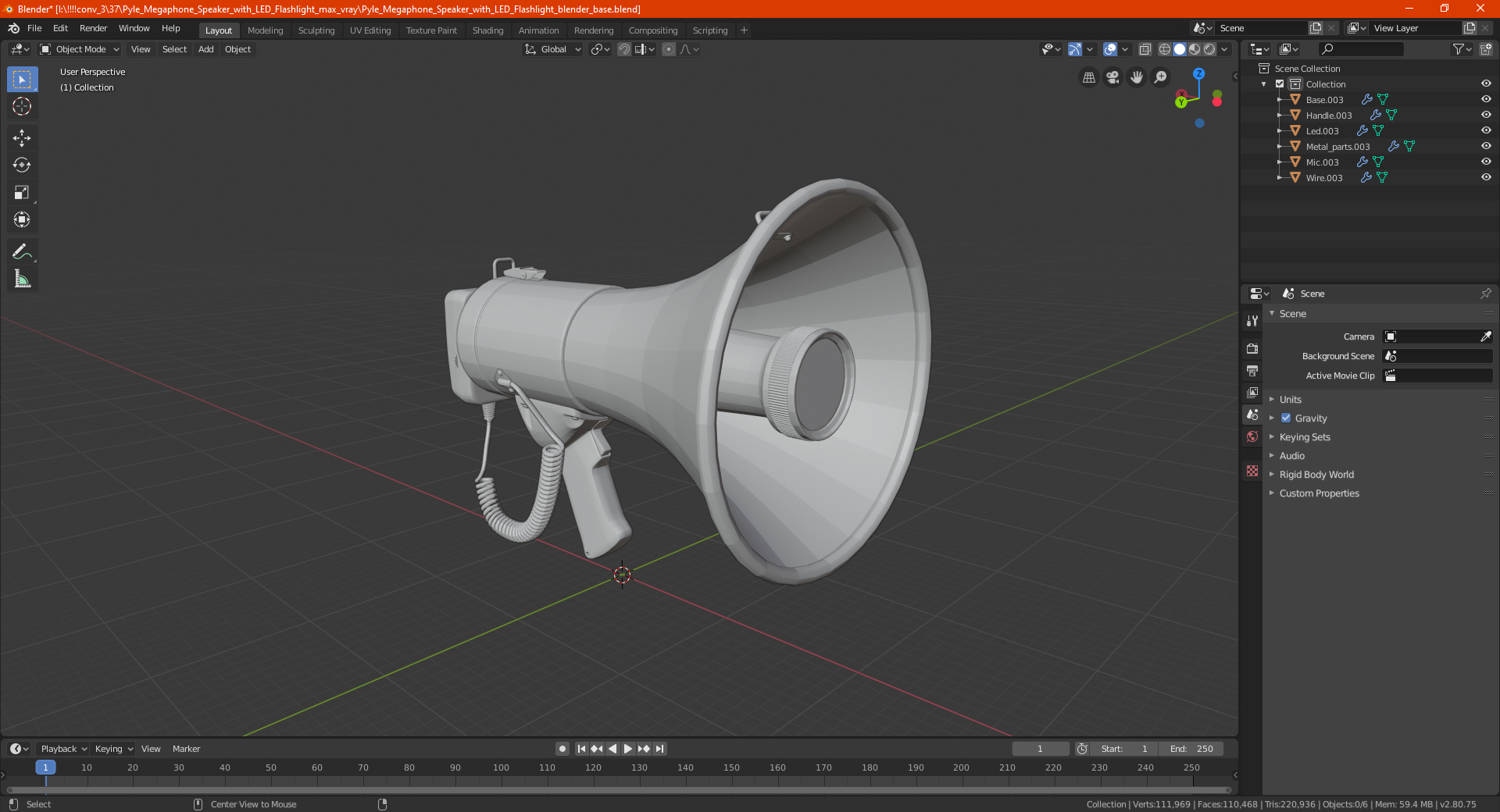1500x812 pixels.
Task: Click the blue Z axis gizmo handle
Action: (1198, 73)
